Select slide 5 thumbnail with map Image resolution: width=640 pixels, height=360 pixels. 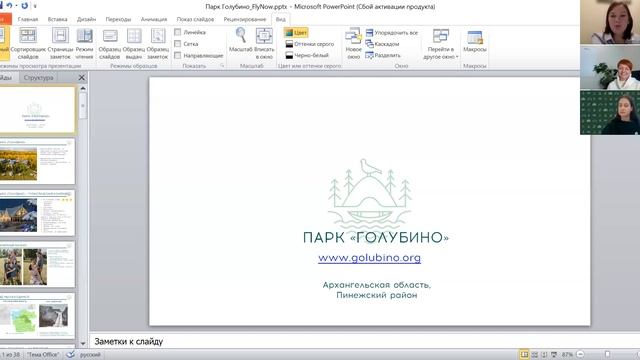coord(37,316)
